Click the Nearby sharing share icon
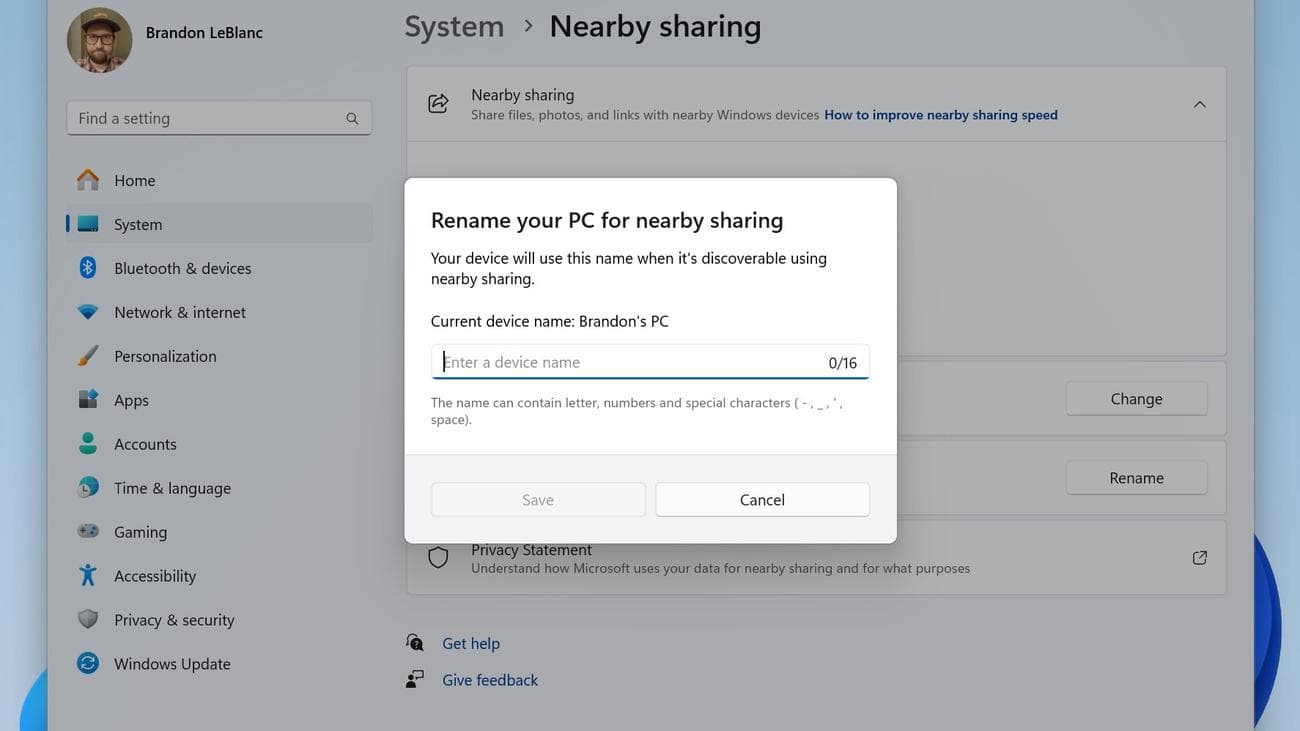Image resolution: width=1300 pixels, height=731 pixels. coord(437,103)
